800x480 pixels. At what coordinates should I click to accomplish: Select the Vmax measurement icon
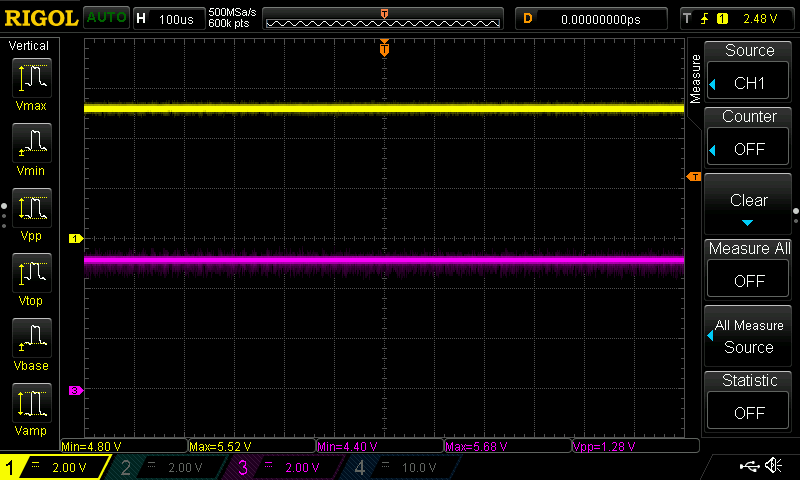click(x=32, y=84)
